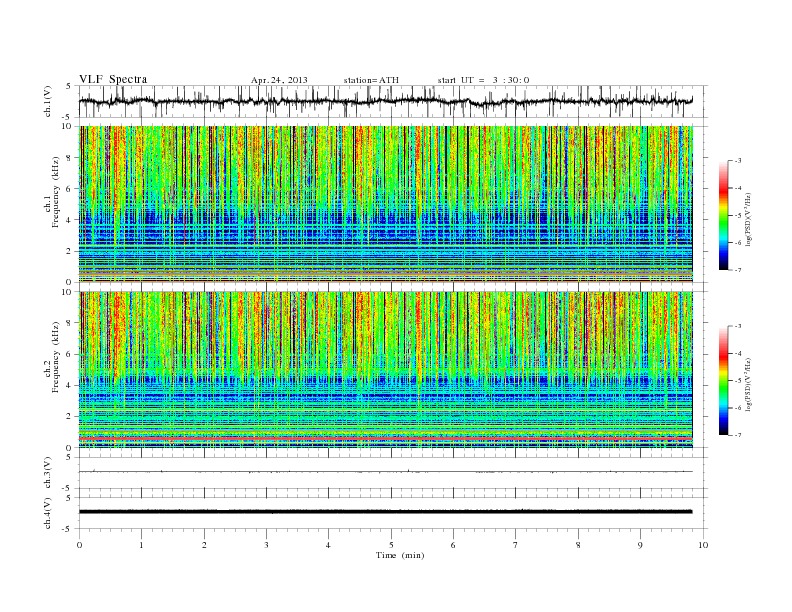Click the "log(PSD)(V²/Hz)" label beside ch.1 colorbar
Viewport: 792px width, 612px height.
click(x=748, y=219)
